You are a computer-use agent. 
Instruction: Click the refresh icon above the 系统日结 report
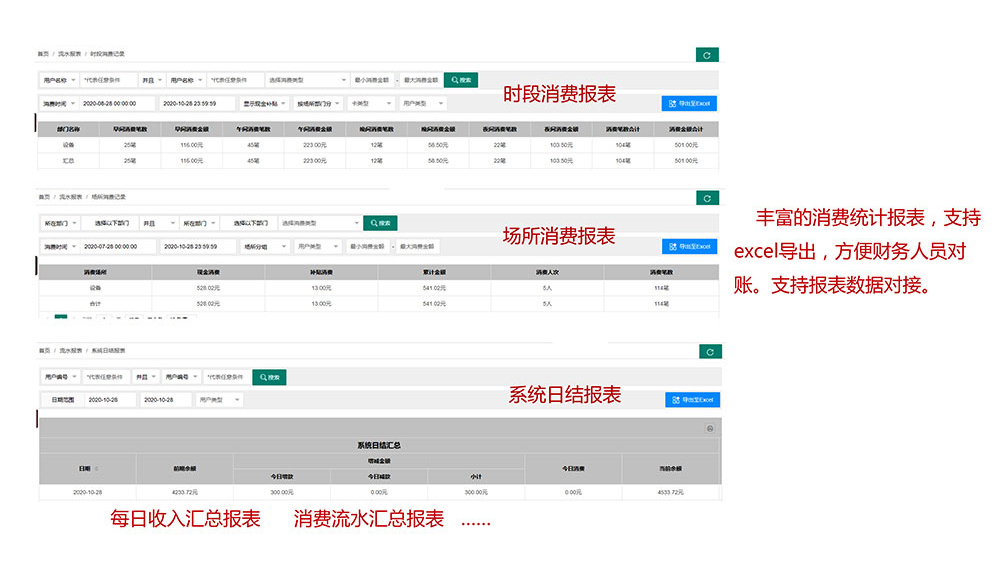tap(709, 352)
